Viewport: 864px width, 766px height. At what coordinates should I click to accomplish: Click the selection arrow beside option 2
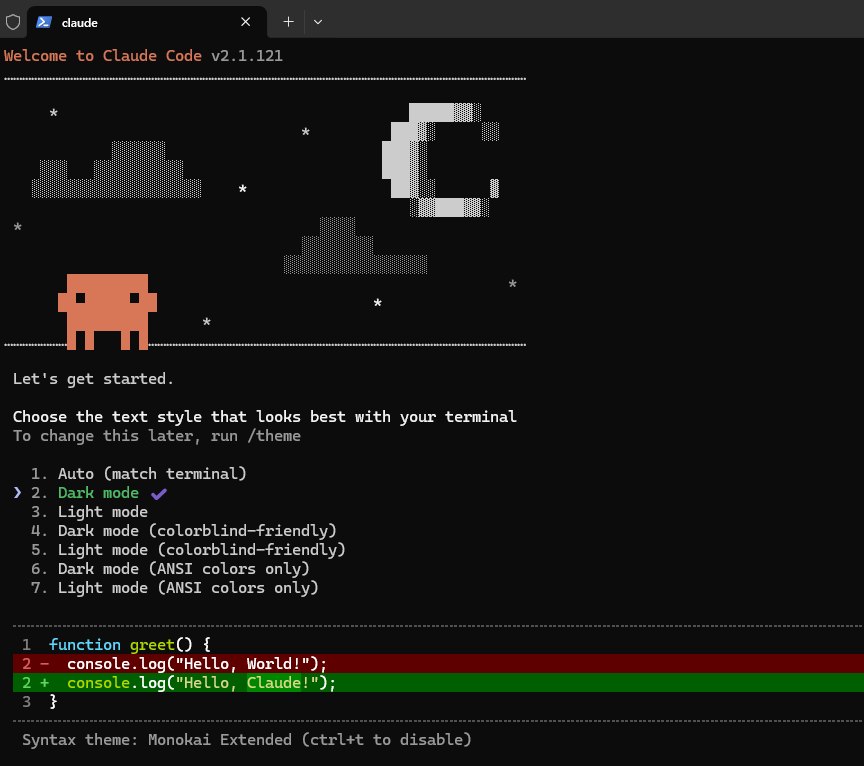[x=17, y=493]
